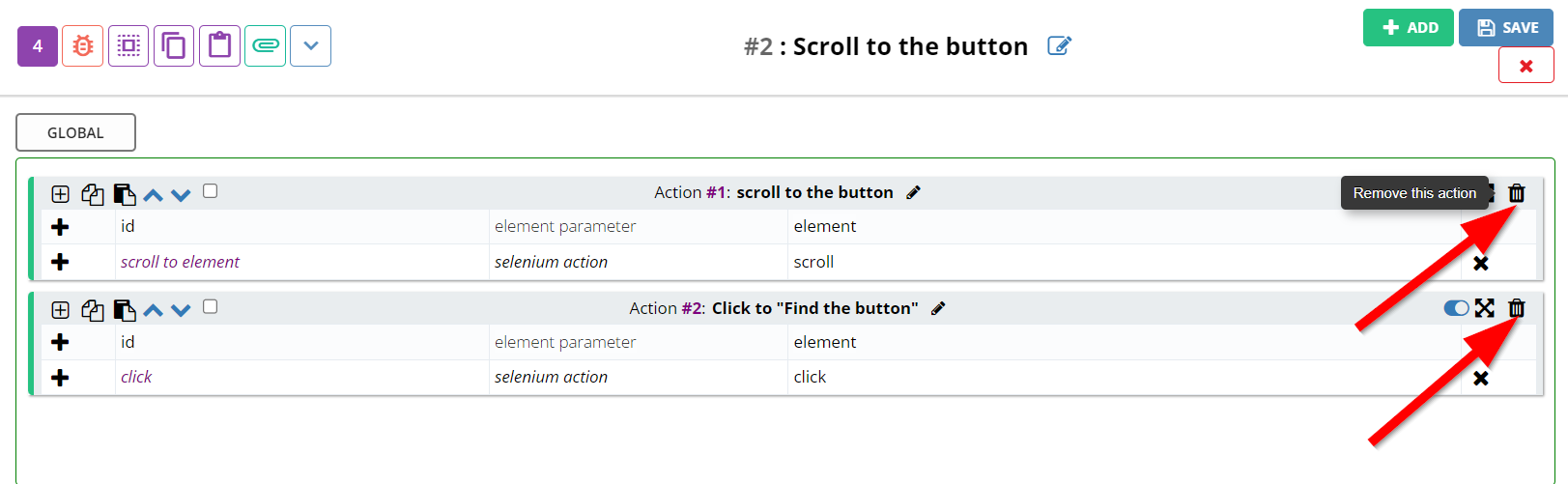Expand Action #2 with the fullscreen arrows icon
Viewport: 1568px width, 484px height.
click(x=1485, y=308)
